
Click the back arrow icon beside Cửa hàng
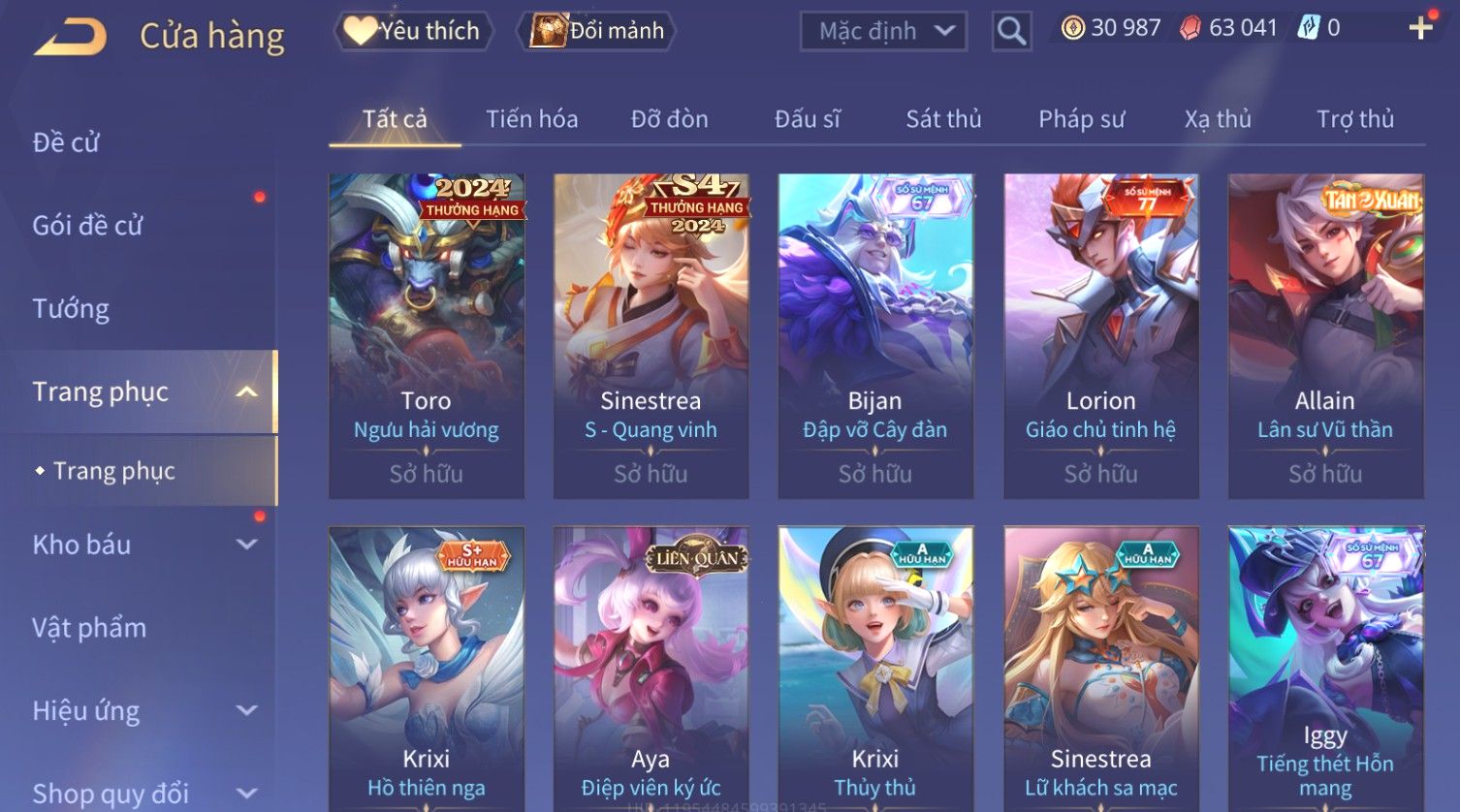(70, 37)
